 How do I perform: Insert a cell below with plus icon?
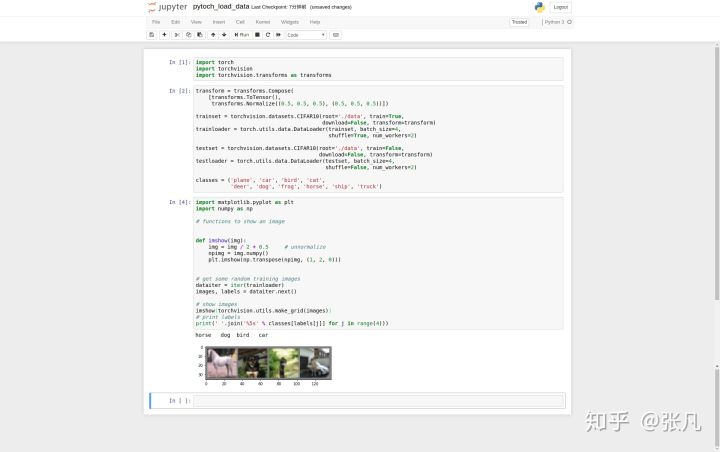point(164,35)
